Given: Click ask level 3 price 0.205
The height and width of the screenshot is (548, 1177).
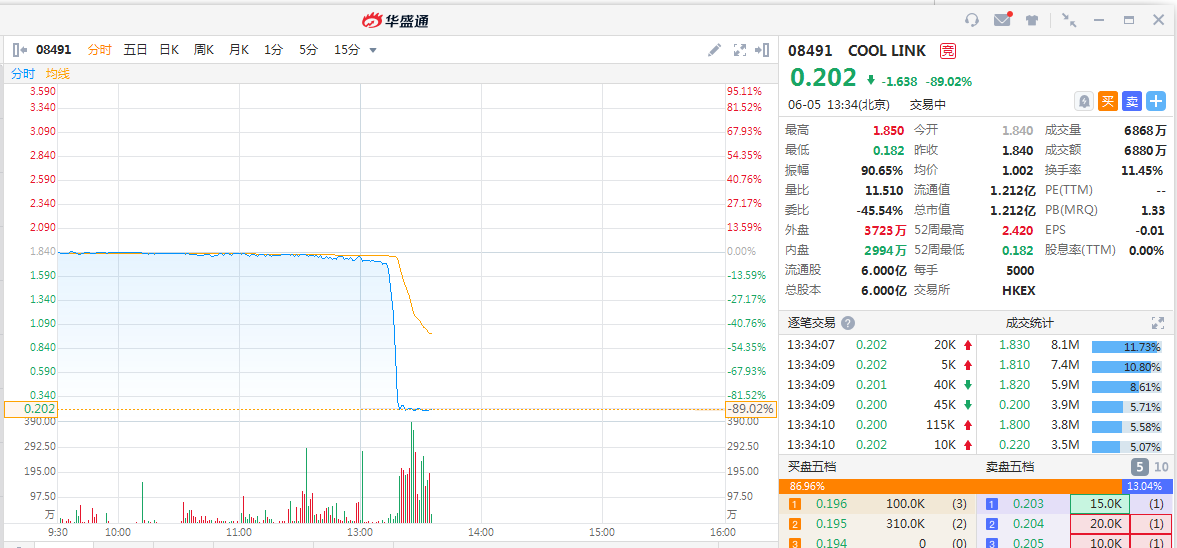Looking at the screenshot, I should click(x=1028, y=543).
